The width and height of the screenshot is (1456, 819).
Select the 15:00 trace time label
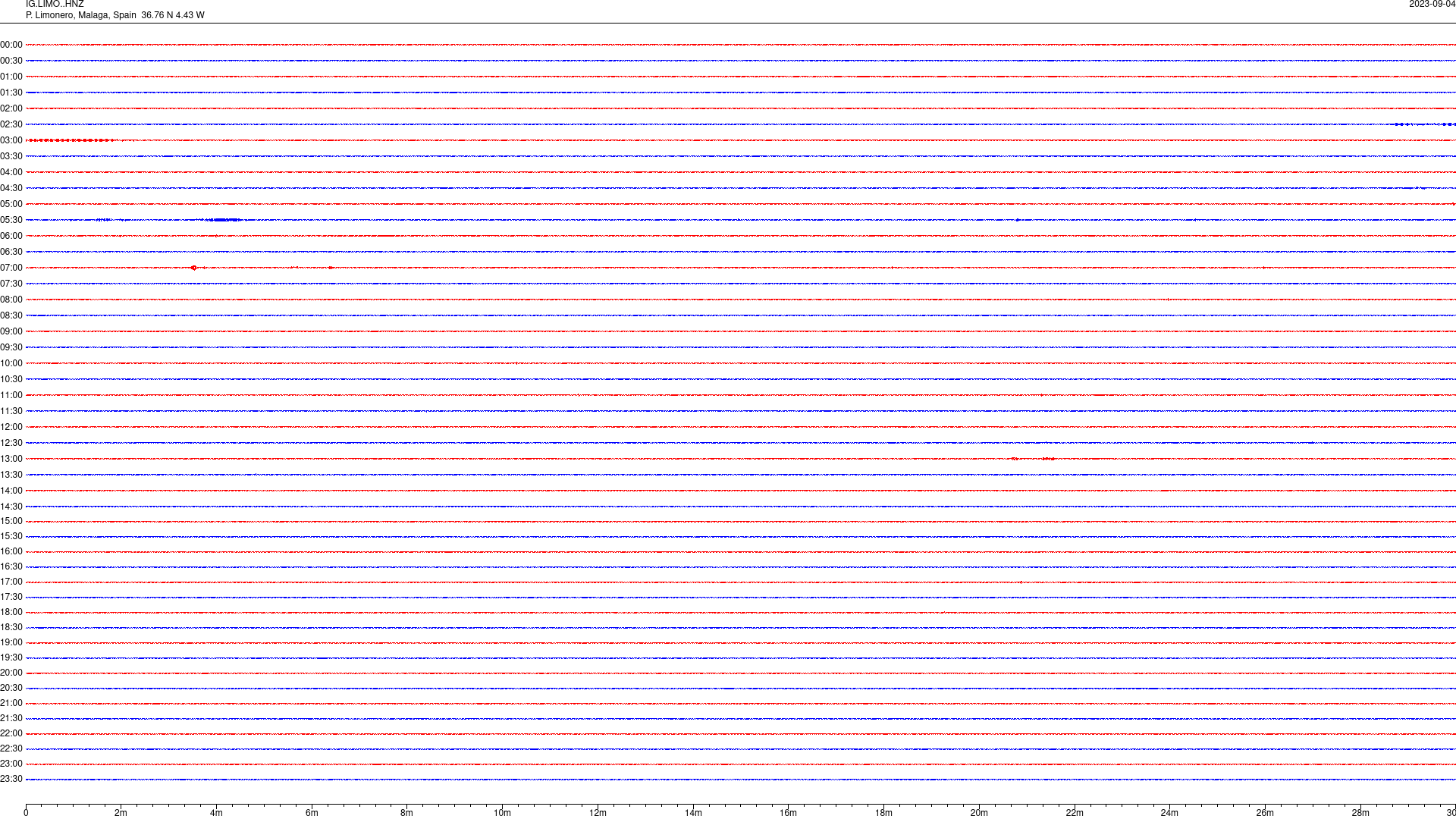(x=11, y=521)
